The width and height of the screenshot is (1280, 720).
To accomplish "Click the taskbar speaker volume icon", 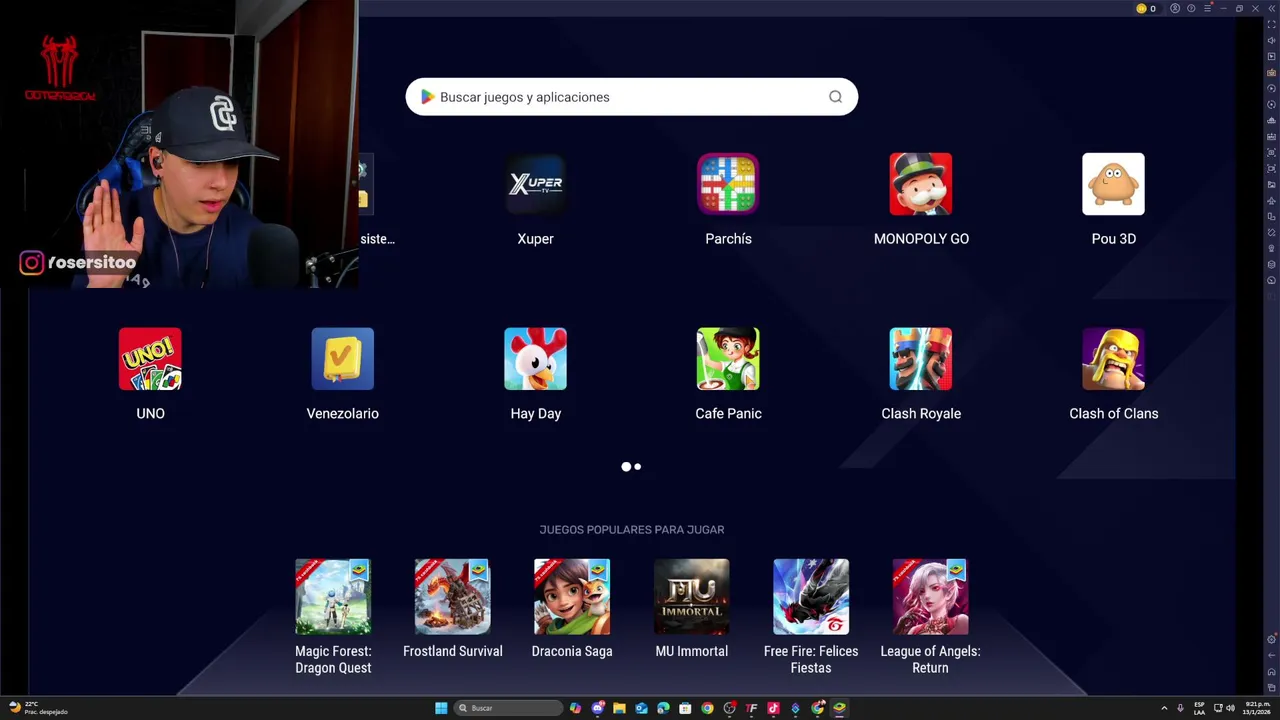I will click(1230, 708).
